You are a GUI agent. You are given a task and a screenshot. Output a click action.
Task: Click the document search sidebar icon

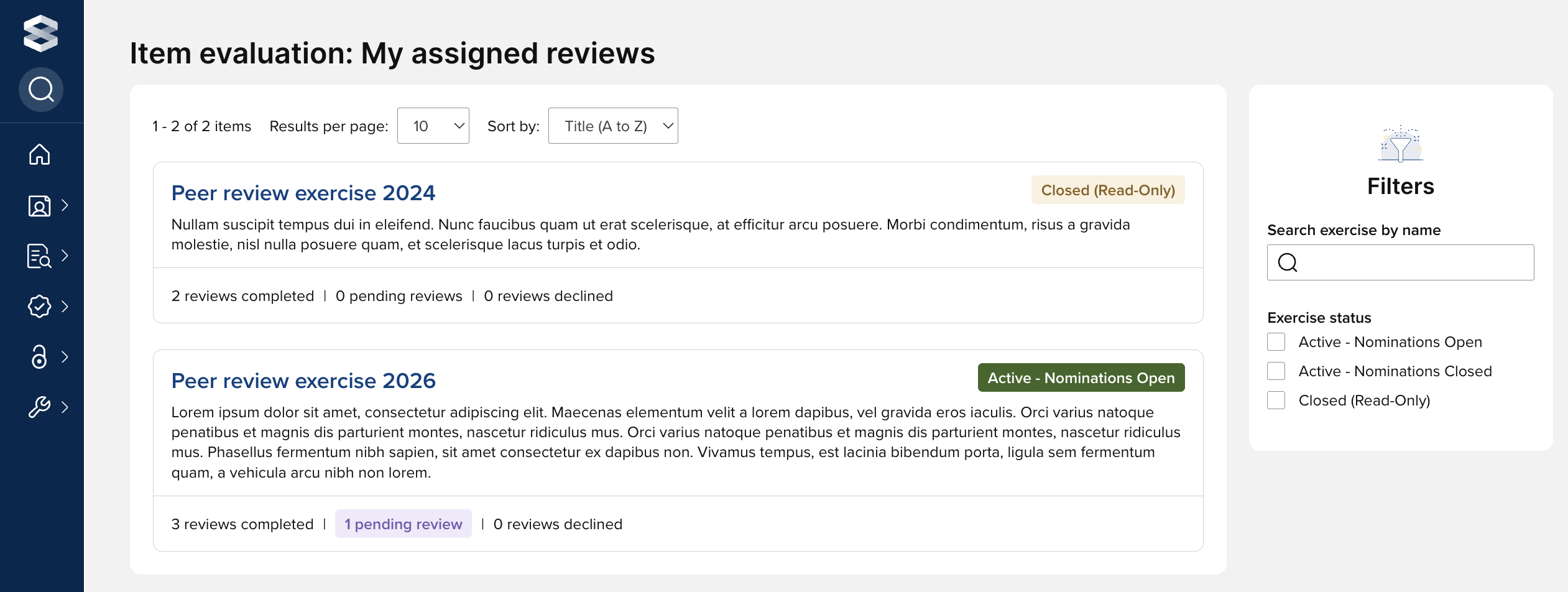(40, 256)
